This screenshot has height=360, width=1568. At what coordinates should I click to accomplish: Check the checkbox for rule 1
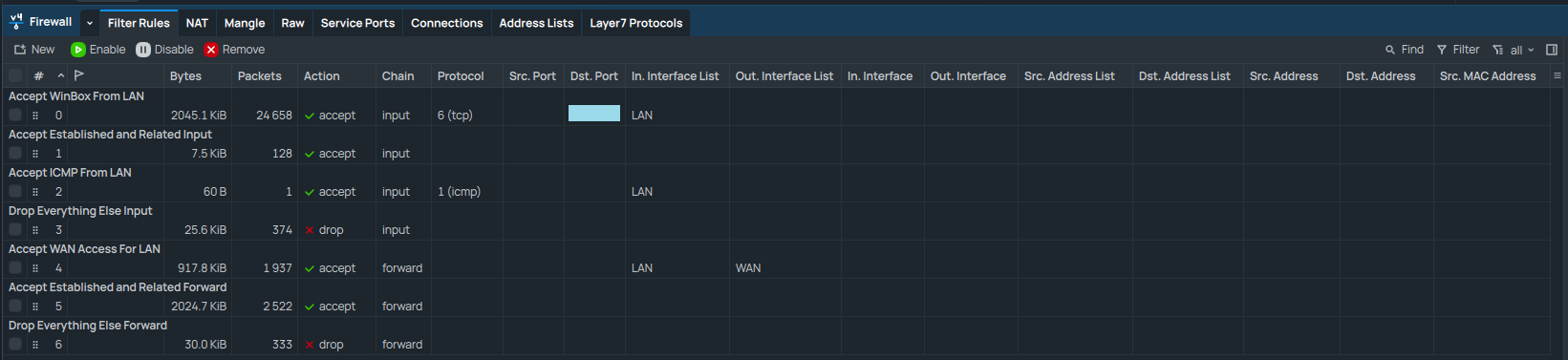15,153
